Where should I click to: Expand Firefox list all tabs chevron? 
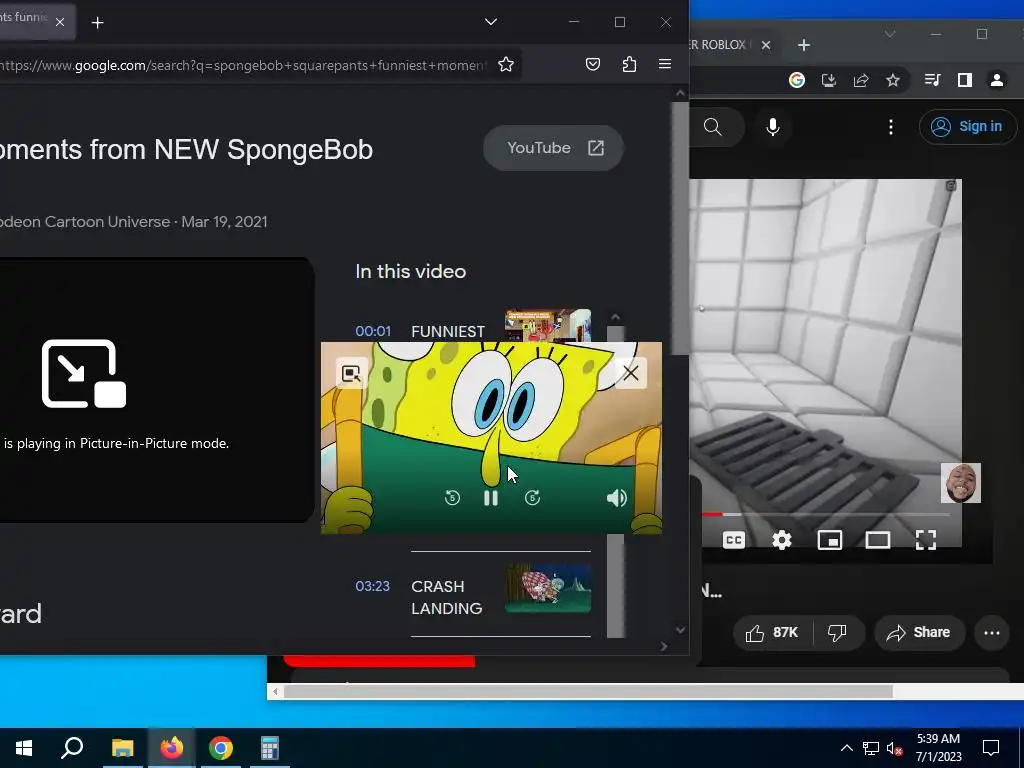coord(491,22)
